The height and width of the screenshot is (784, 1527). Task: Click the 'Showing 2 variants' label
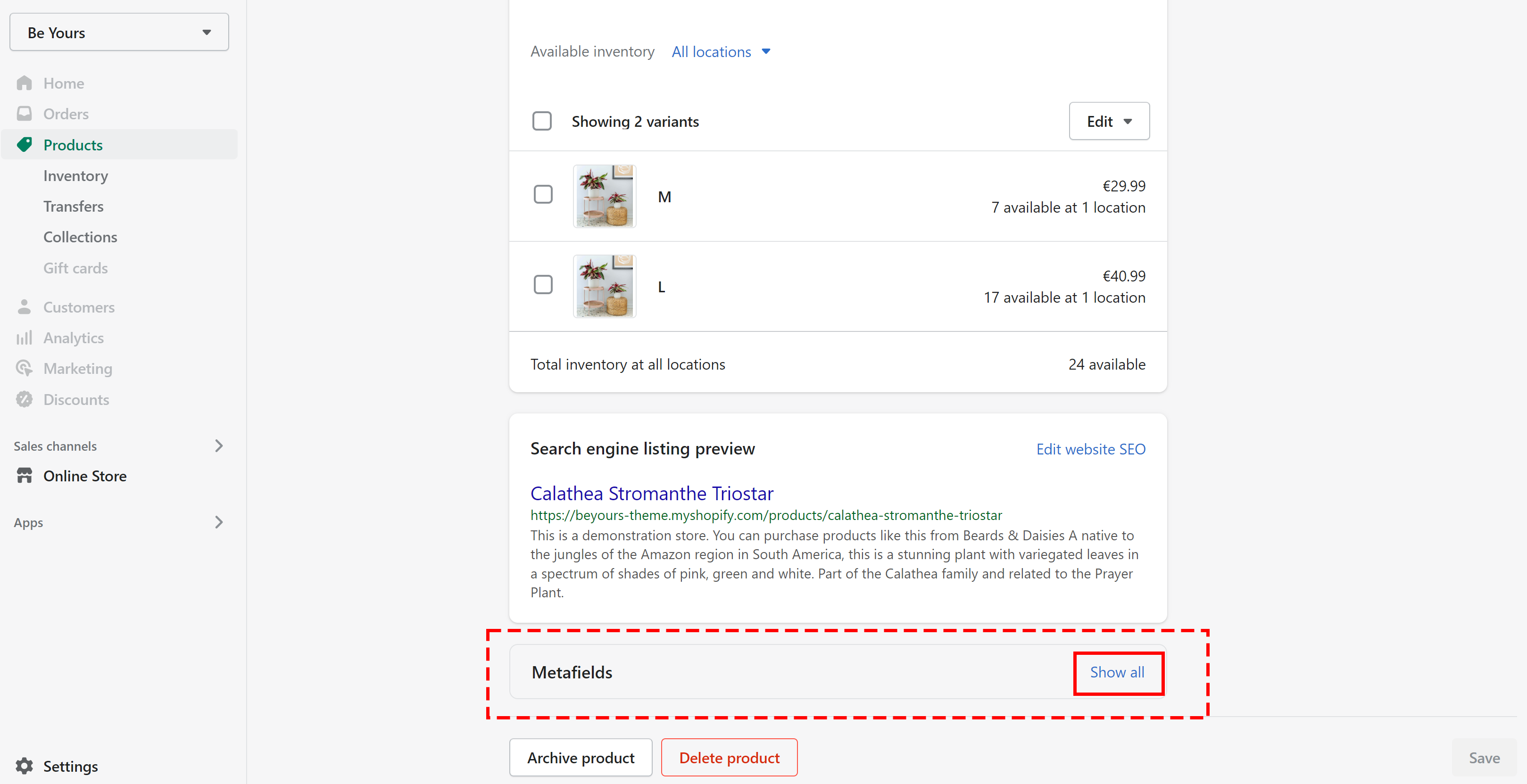click(635, 122)
